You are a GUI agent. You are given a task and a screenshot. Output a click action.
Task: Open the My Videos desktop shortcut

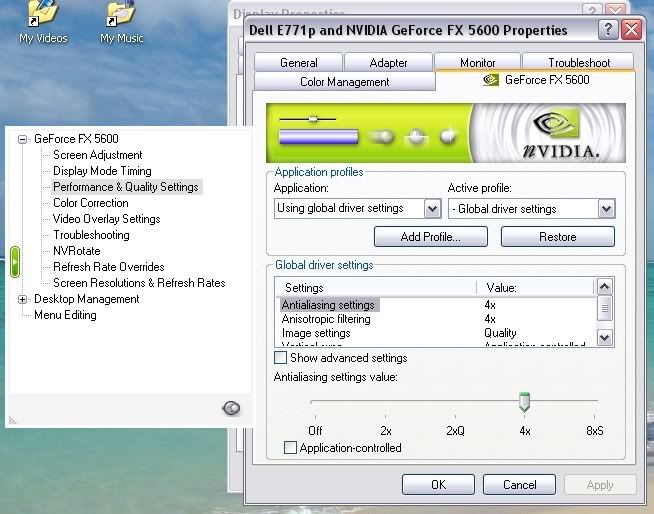tap(43, 17)
